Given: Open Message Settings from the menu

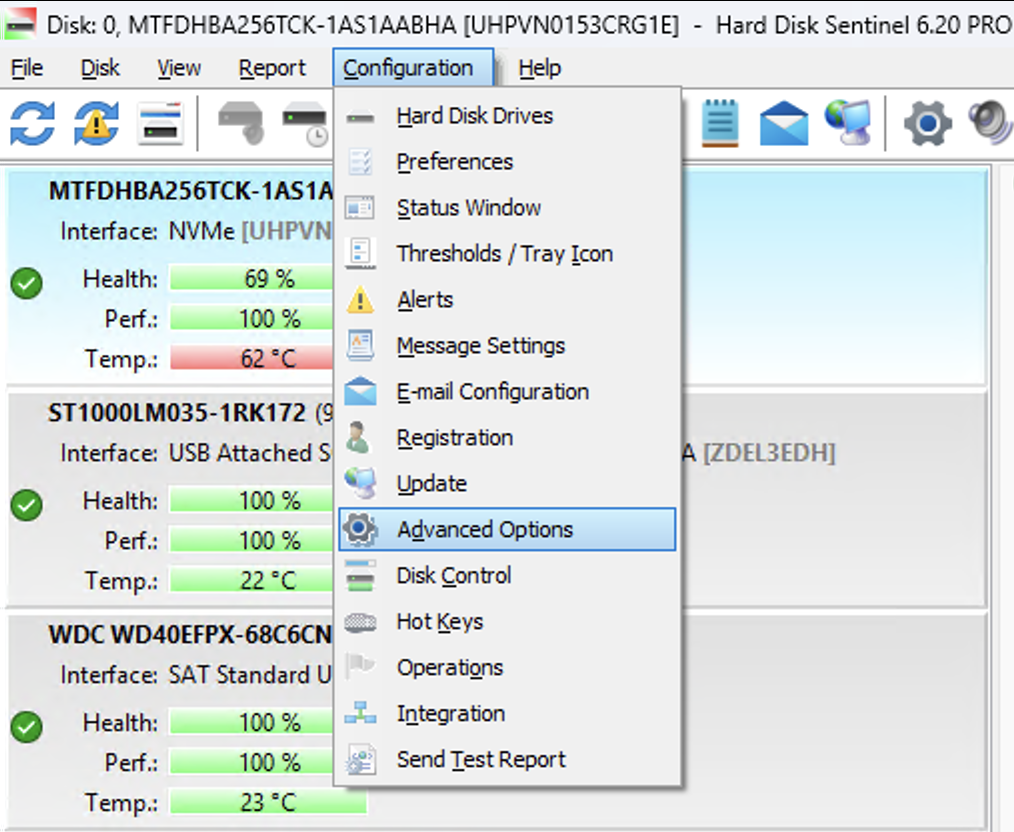Looking at the screenshot, I should (507, 346).
